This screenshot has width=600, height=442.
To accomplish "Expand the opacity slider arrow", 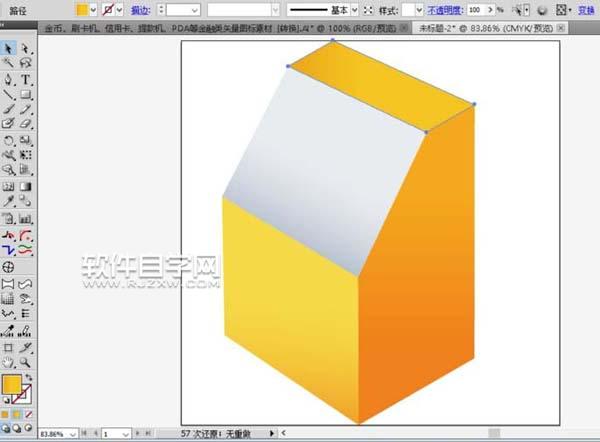I will 490,10.
